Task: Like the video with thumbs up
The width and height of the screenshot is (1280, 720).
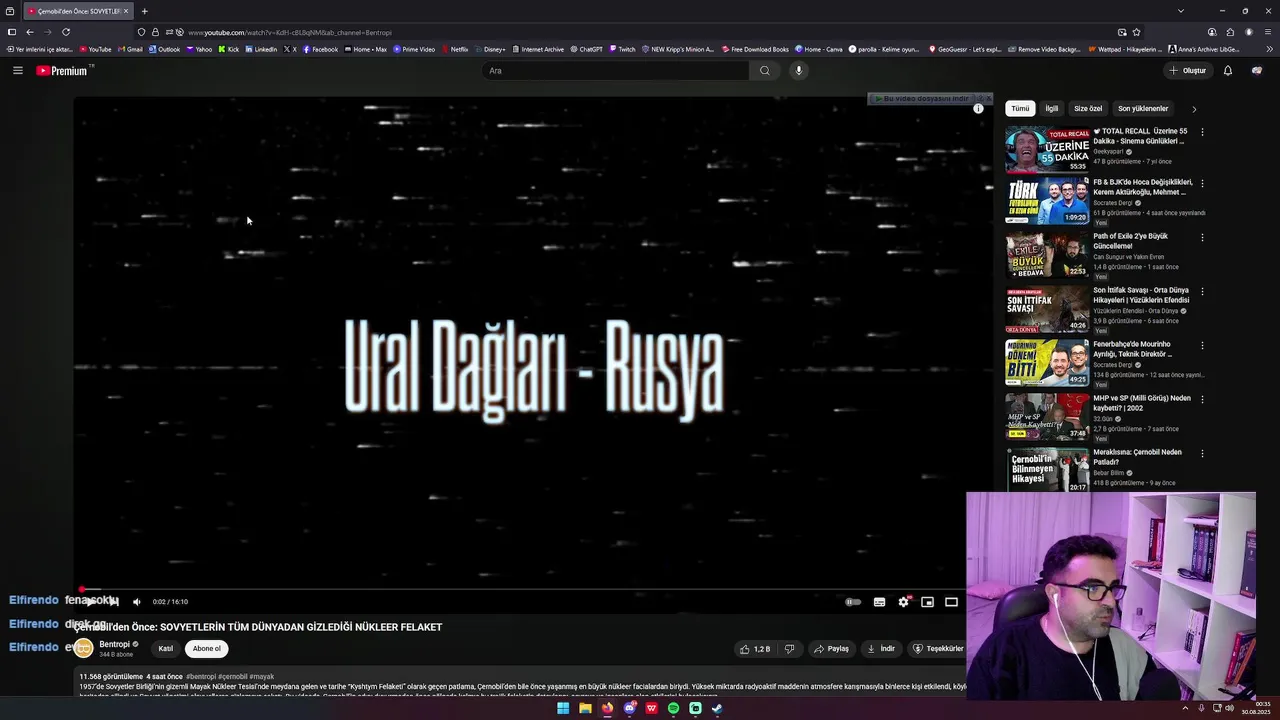Action: pyautogui.click(x=754, y=649)
